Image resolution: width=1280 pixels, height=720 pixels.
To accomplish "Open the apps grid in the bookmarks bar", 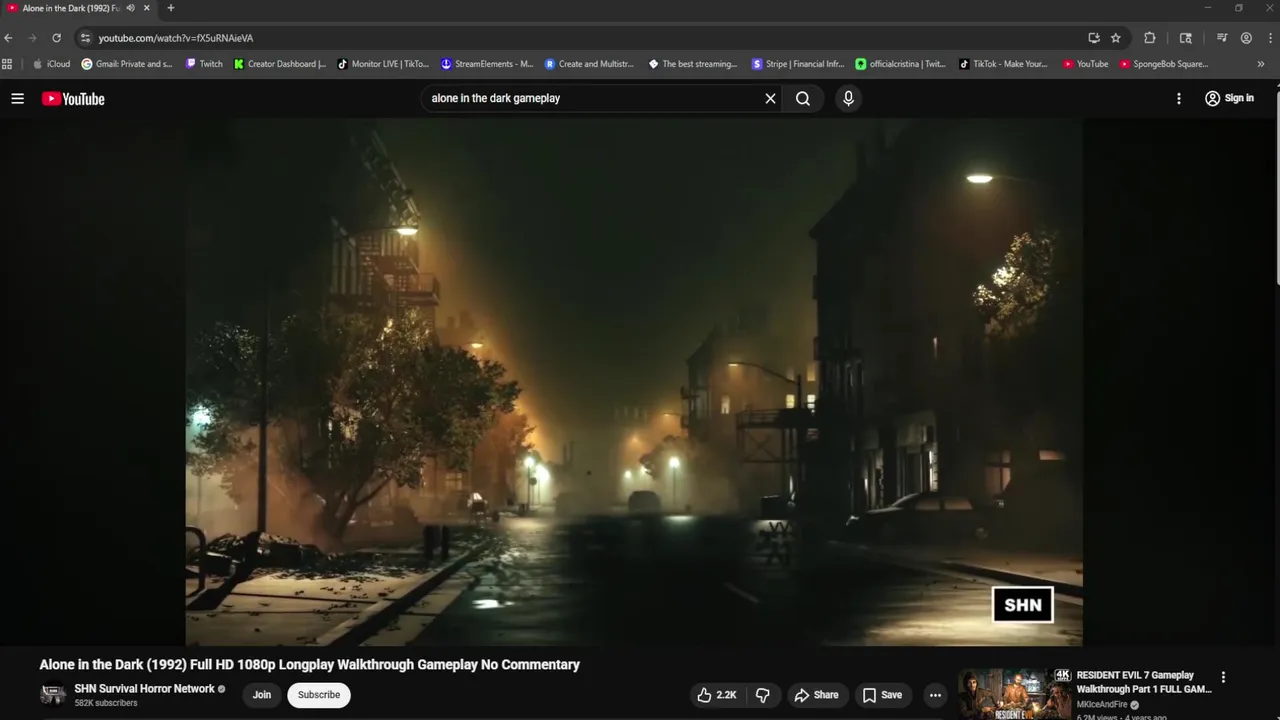I will point(7,64).
